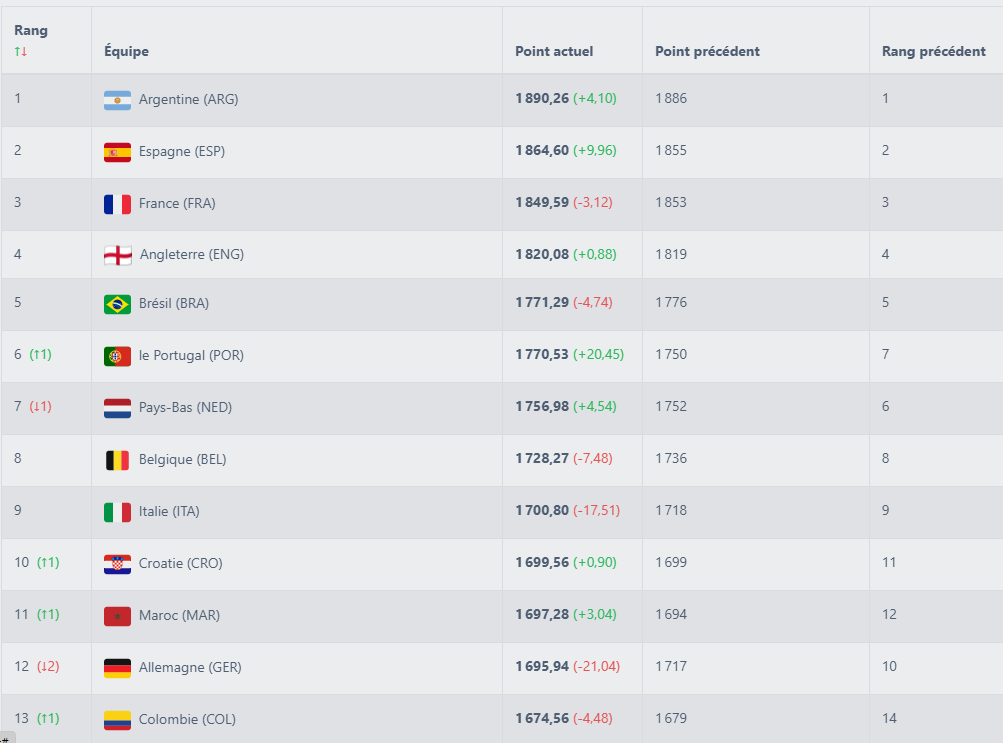This screenshot has width=1003, height=743.
Task: Click Colombia's rank 13 up indicator
Action: [48, 718]
